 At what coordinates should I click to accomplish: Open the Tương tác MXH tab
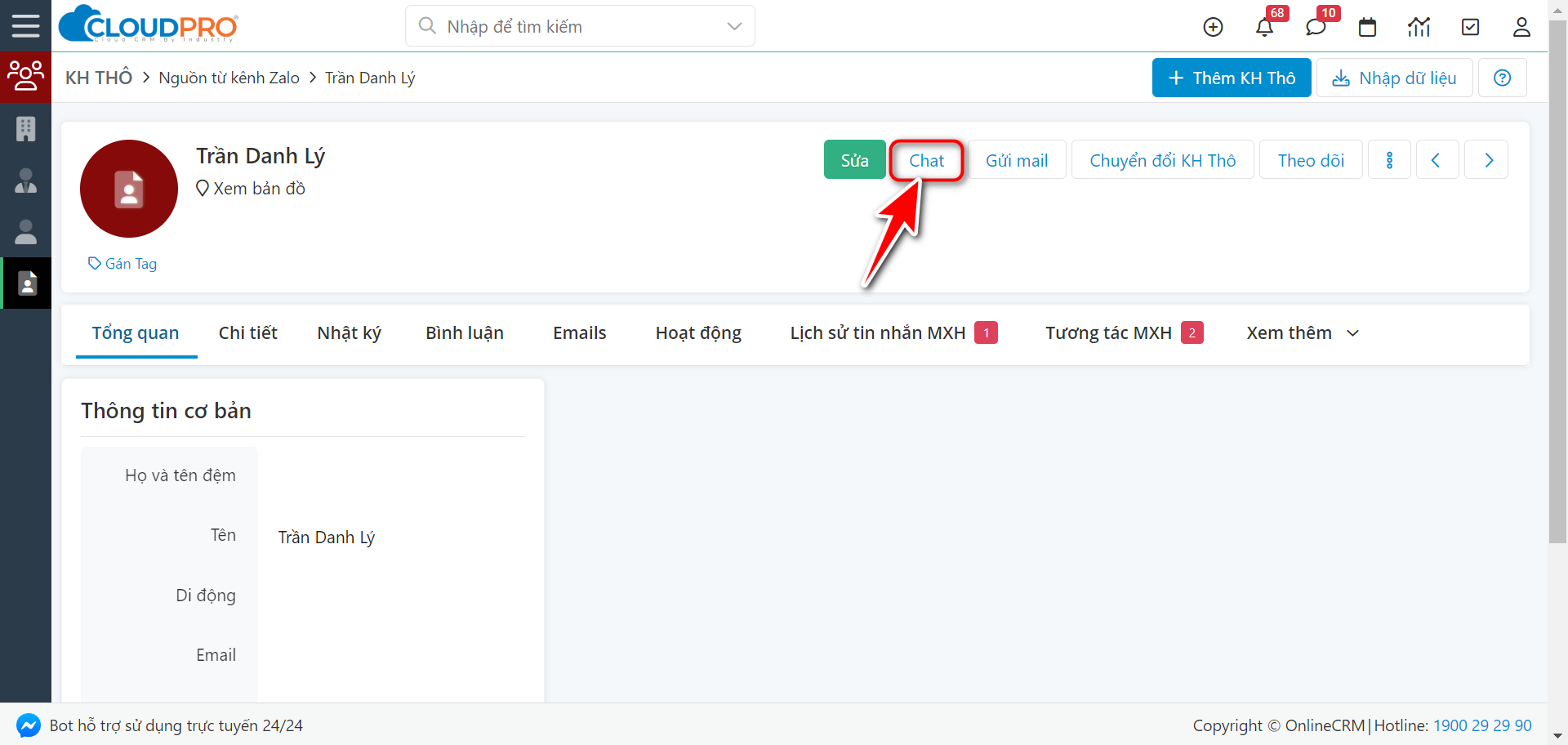pyautogui.click(x=1124, y=333)
